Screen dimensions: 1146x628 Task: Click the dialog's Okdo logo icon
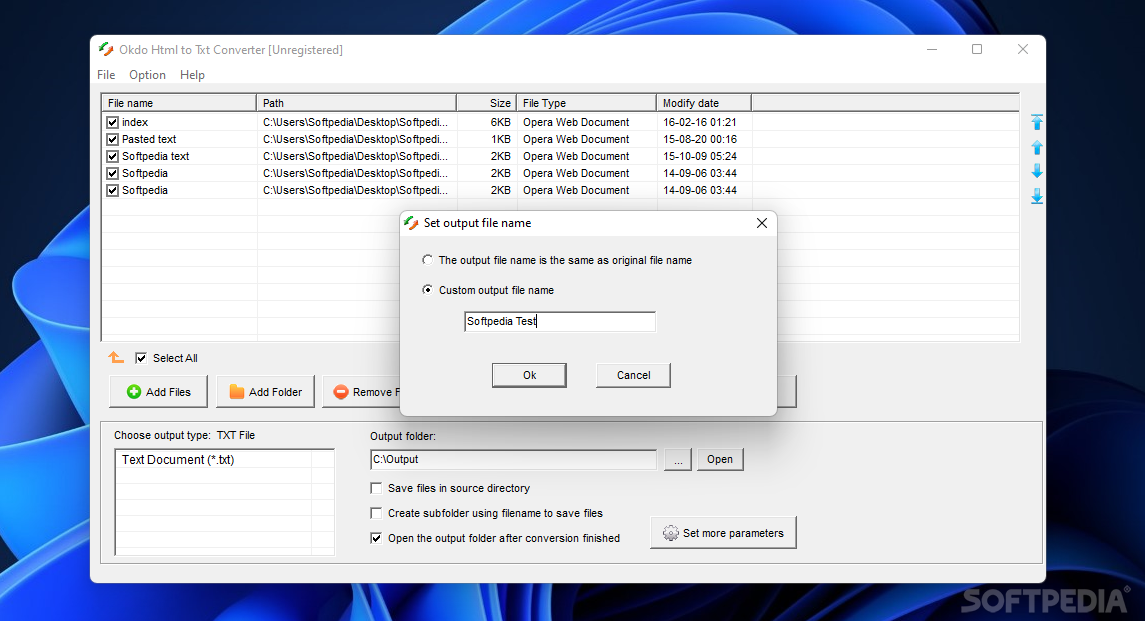tap(411, 223)
